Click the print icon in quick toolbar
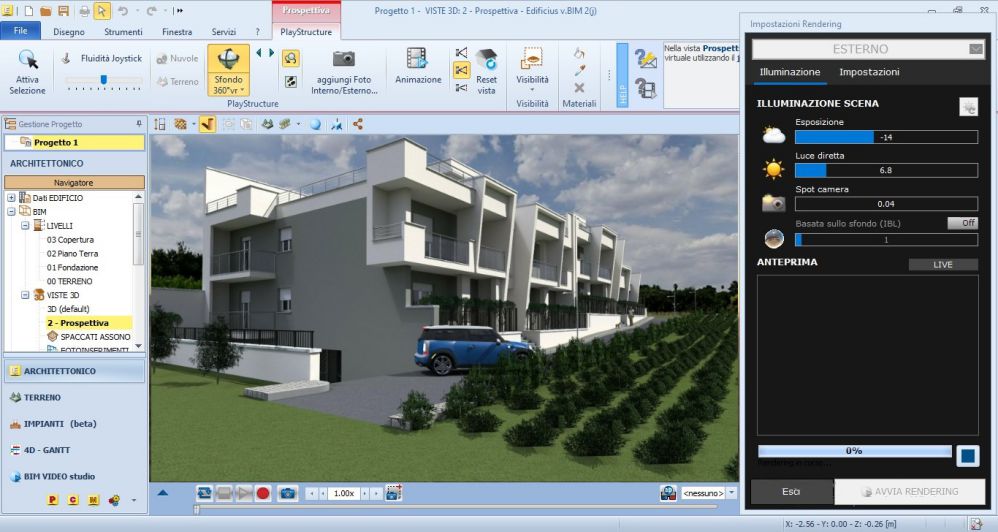 [84, 11]
